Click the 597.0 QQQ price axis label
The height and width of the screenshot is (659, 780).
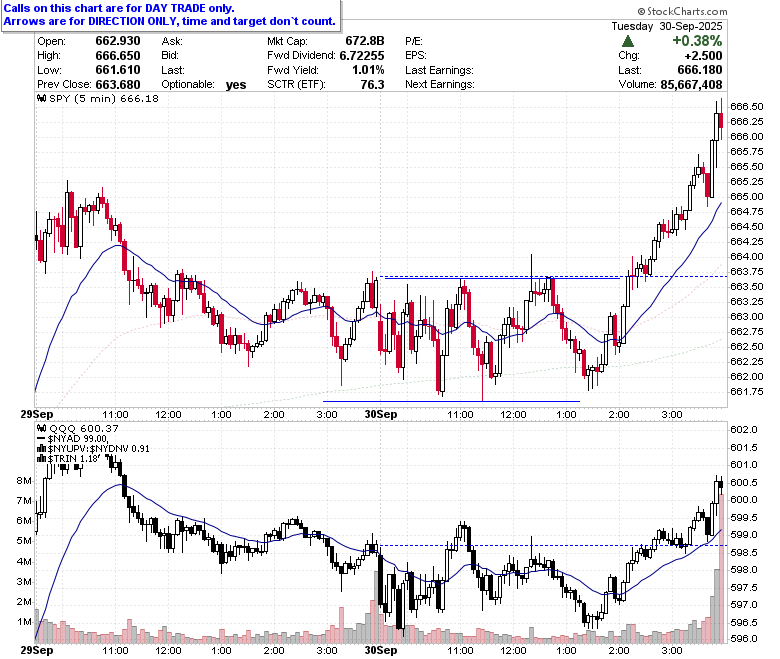(744, 605)
